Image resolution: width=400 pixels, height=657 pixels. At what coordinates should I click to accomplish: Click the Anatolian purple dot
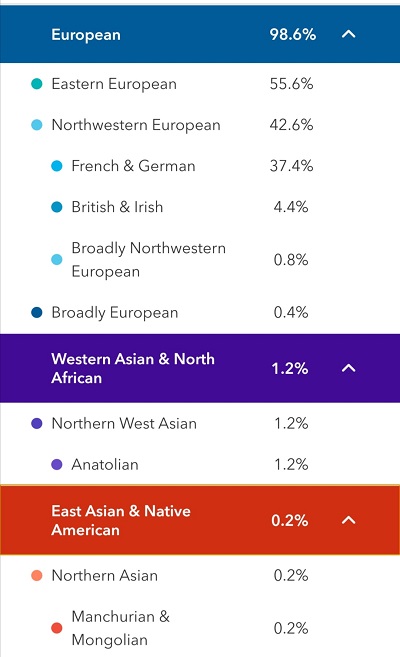pos(57,464)
